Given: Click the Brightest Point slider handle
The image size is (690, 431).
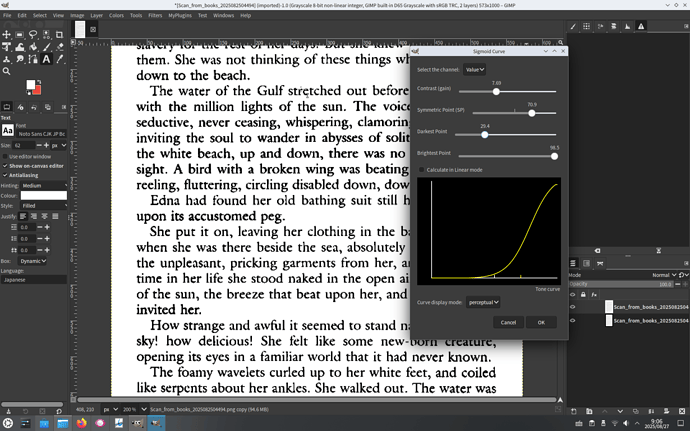Looking at the screenshot, I should pos(554,156).
